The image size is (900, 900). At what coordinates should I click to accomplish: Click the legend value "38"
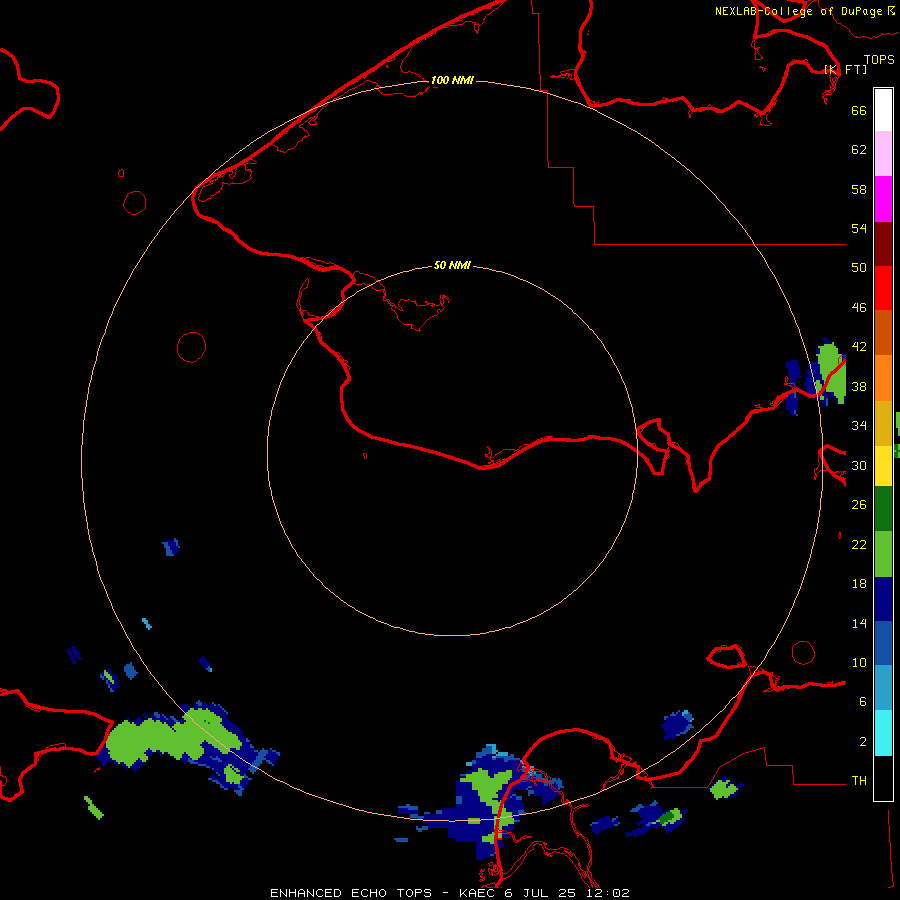tap(859, 386)
